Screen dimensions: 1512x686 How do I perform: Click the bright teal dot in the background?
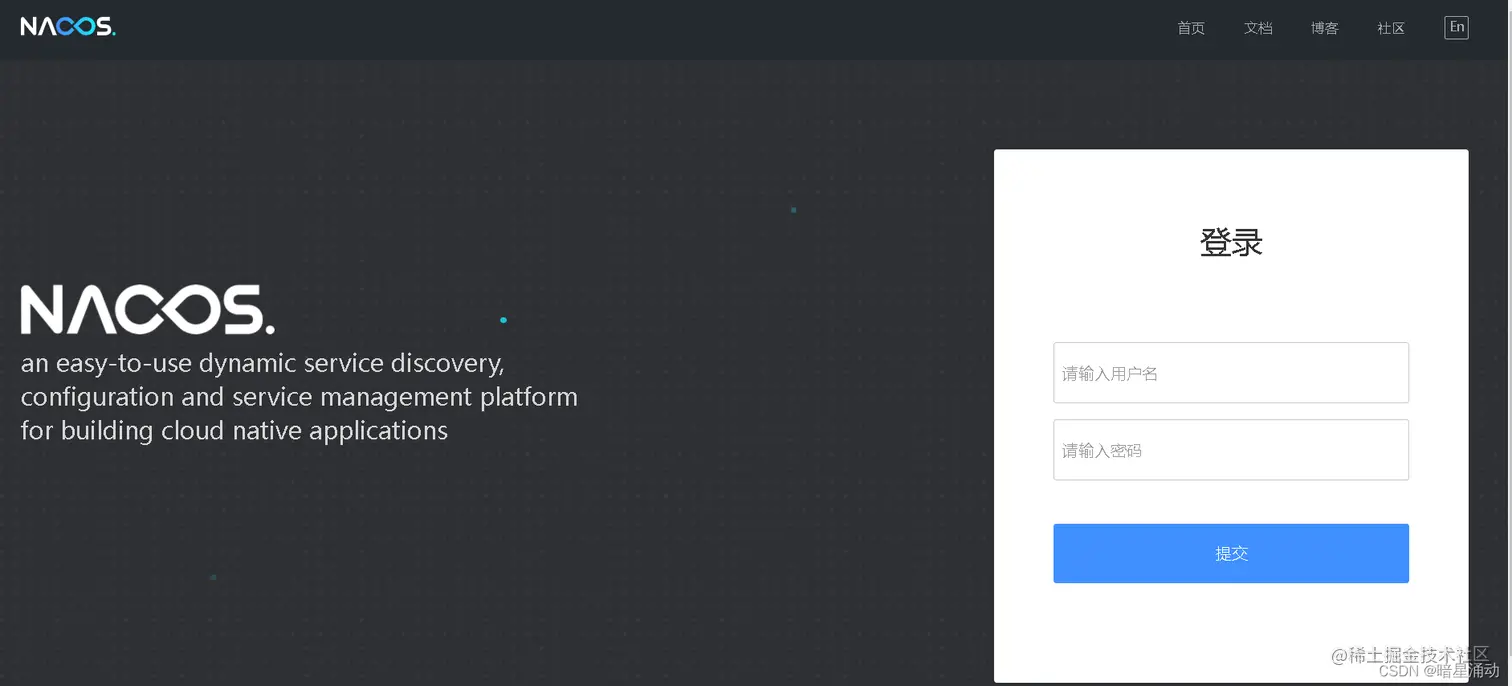pos(503,320)
